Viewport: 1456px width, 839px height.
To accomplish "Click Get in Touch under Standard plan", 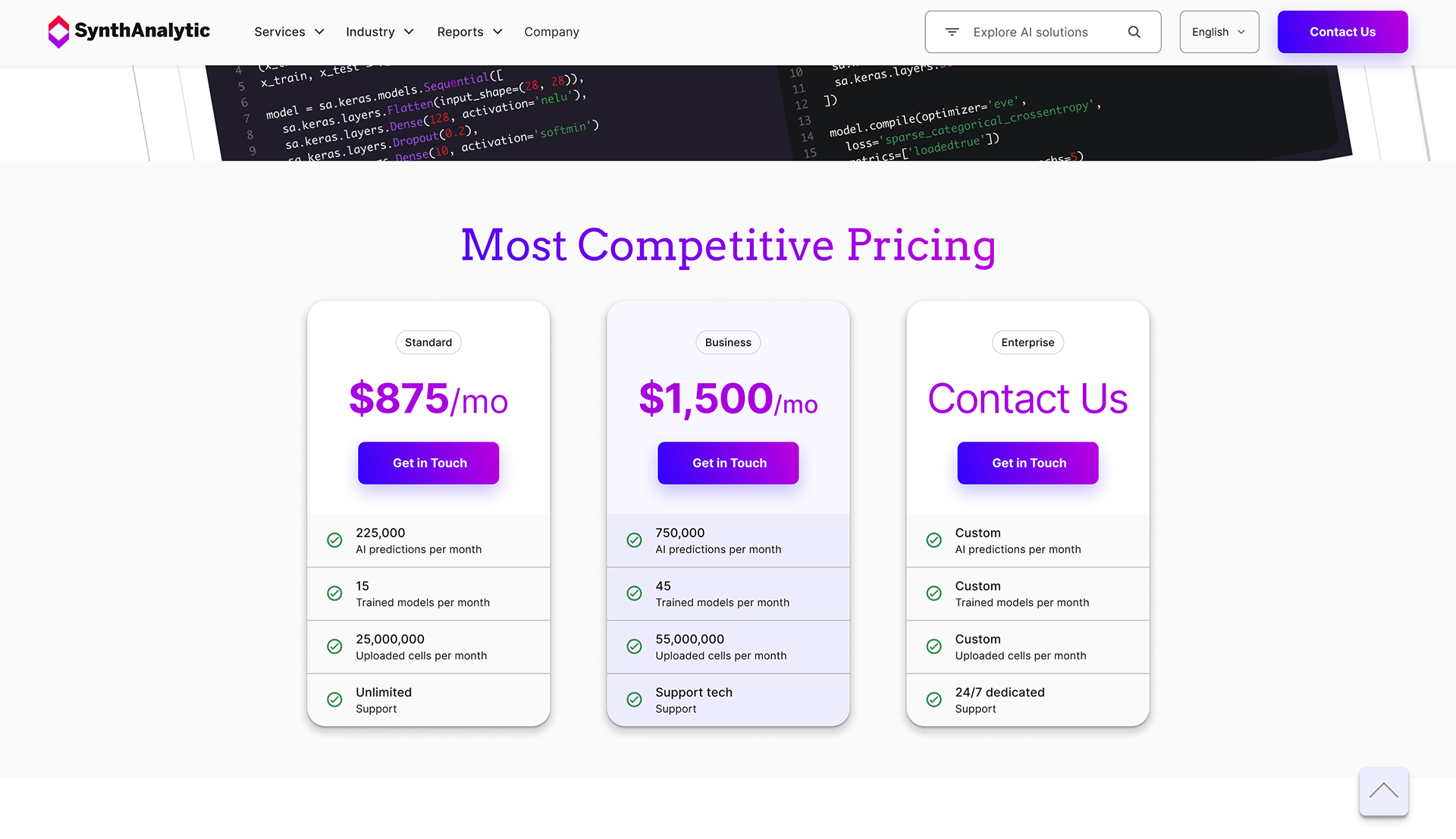I will pyautogui.click(x=428, y=463).
